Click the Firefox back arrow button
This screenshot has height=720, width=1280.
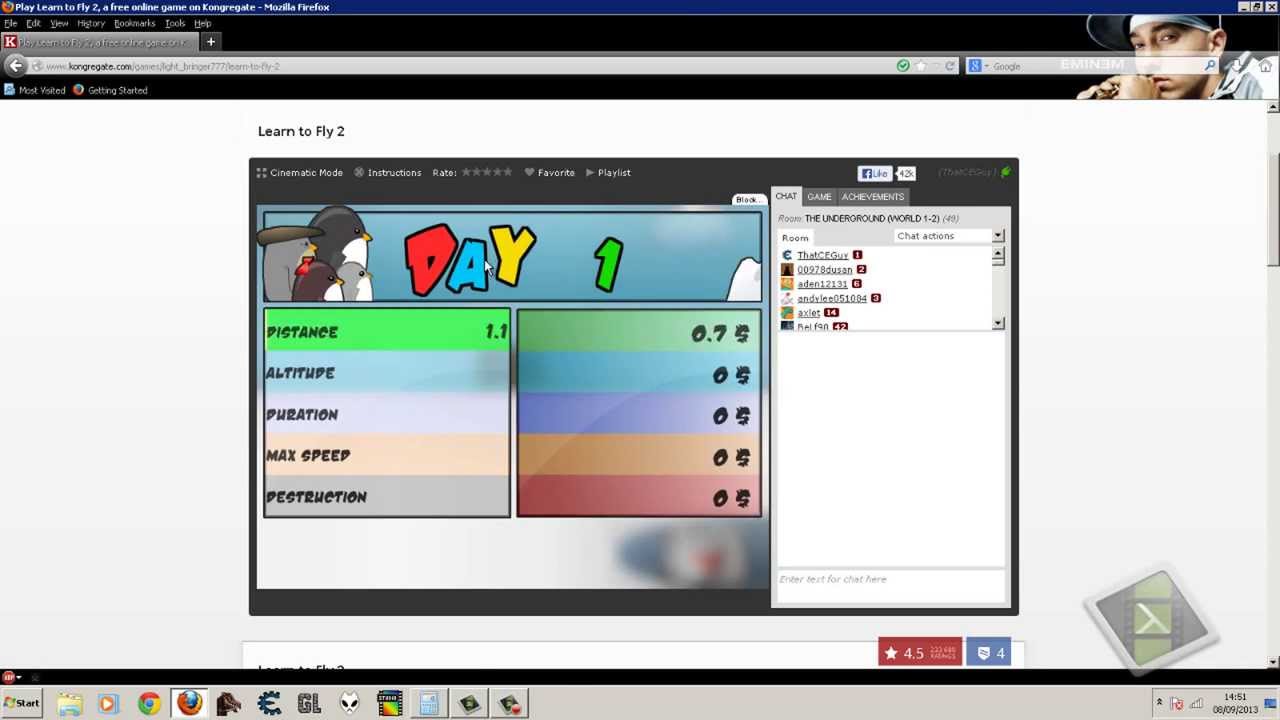click(15, 66)
